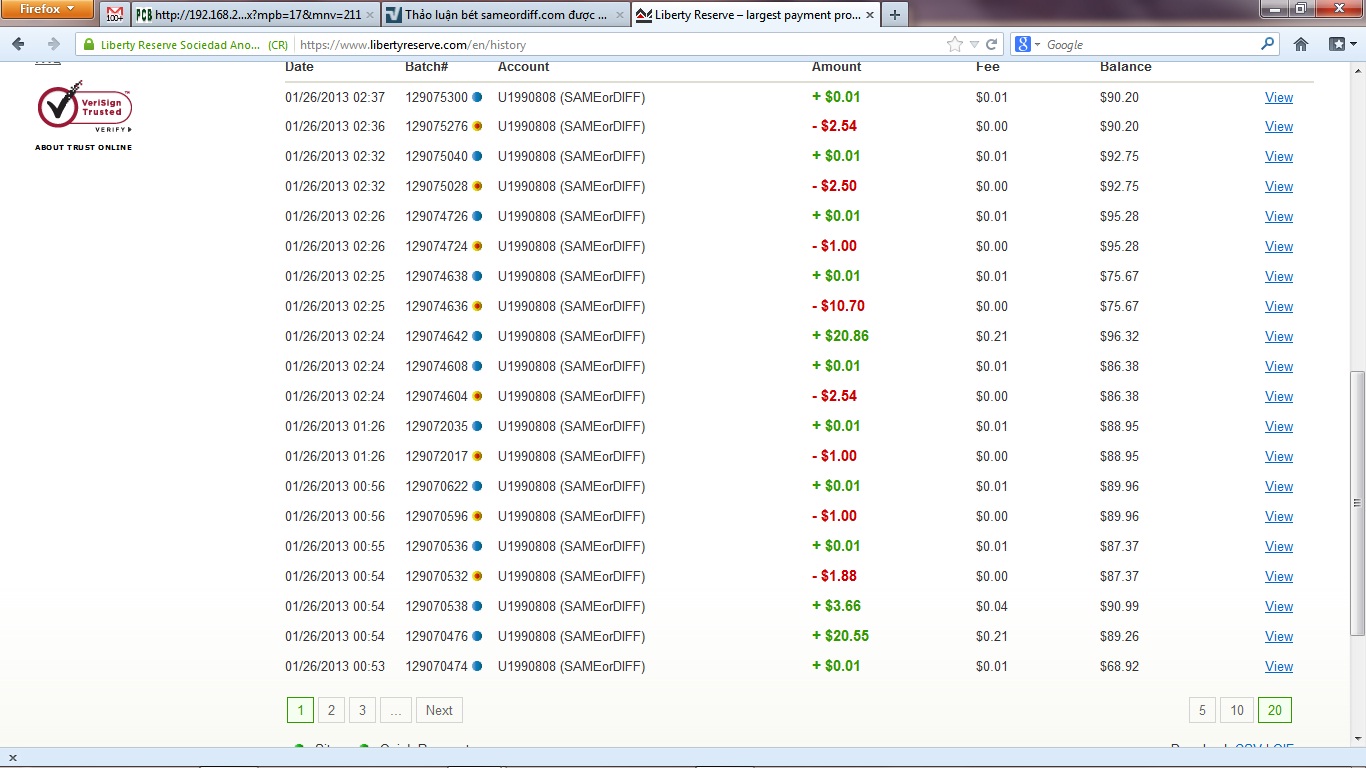The height and width of the screenshot is (768, 1366).
Task: Select the - $1.88 amount
Action: tap(835, 576)
